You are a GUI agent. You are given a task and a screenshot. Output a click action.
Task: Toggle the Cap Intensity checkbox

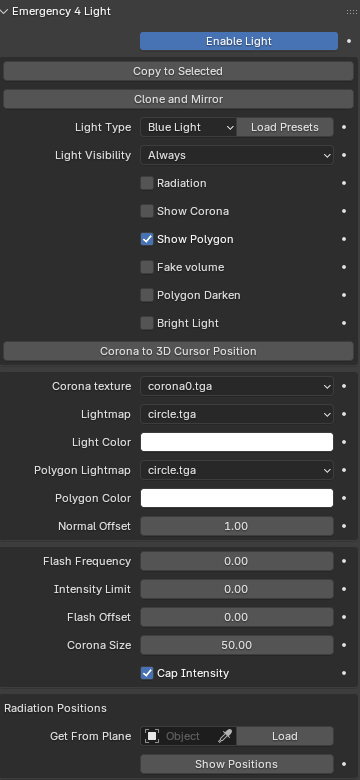[x=147, y=673]
